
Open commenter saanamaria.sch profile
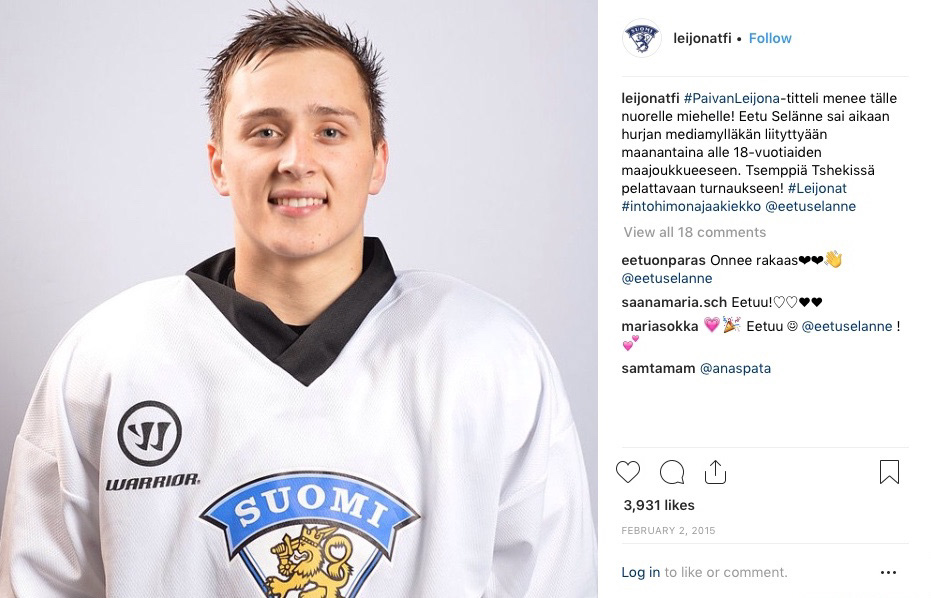click(674, 302)
